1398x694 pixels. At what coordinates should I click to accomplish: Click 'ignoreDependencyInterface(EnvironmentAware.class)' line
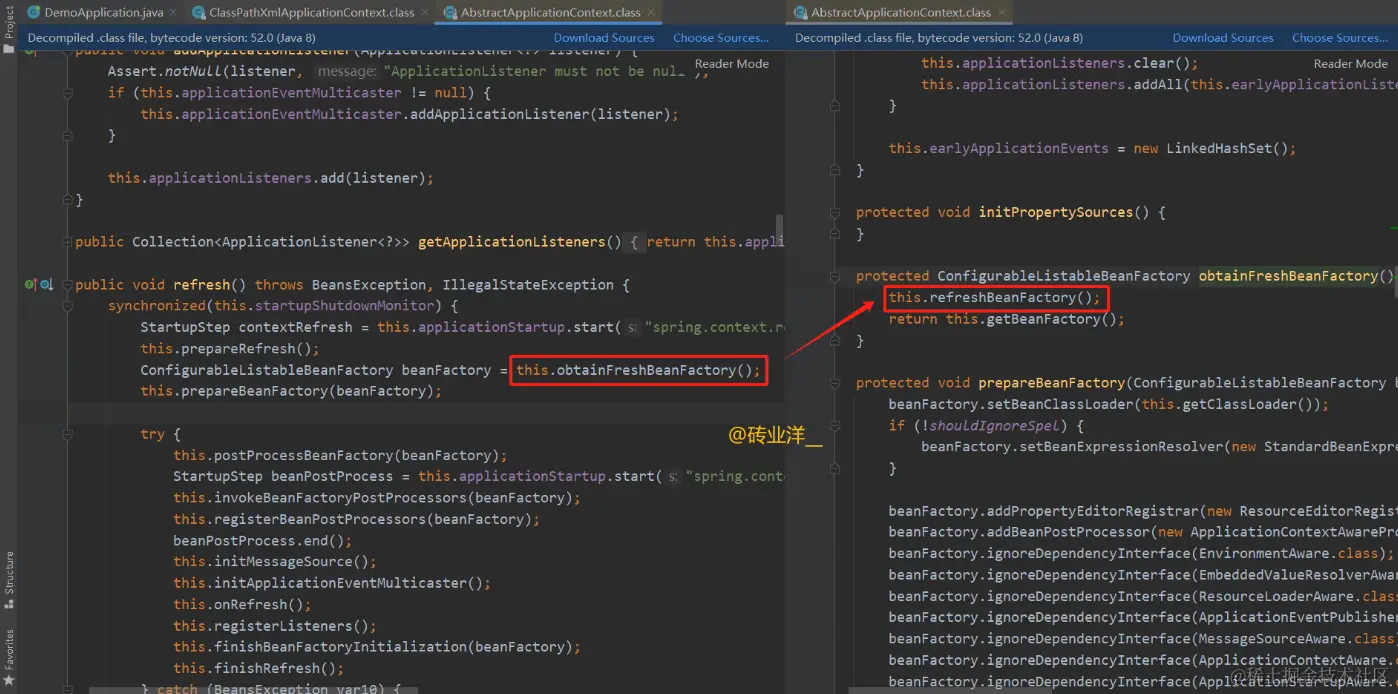pyautogui.click(x=1141, y=553)
